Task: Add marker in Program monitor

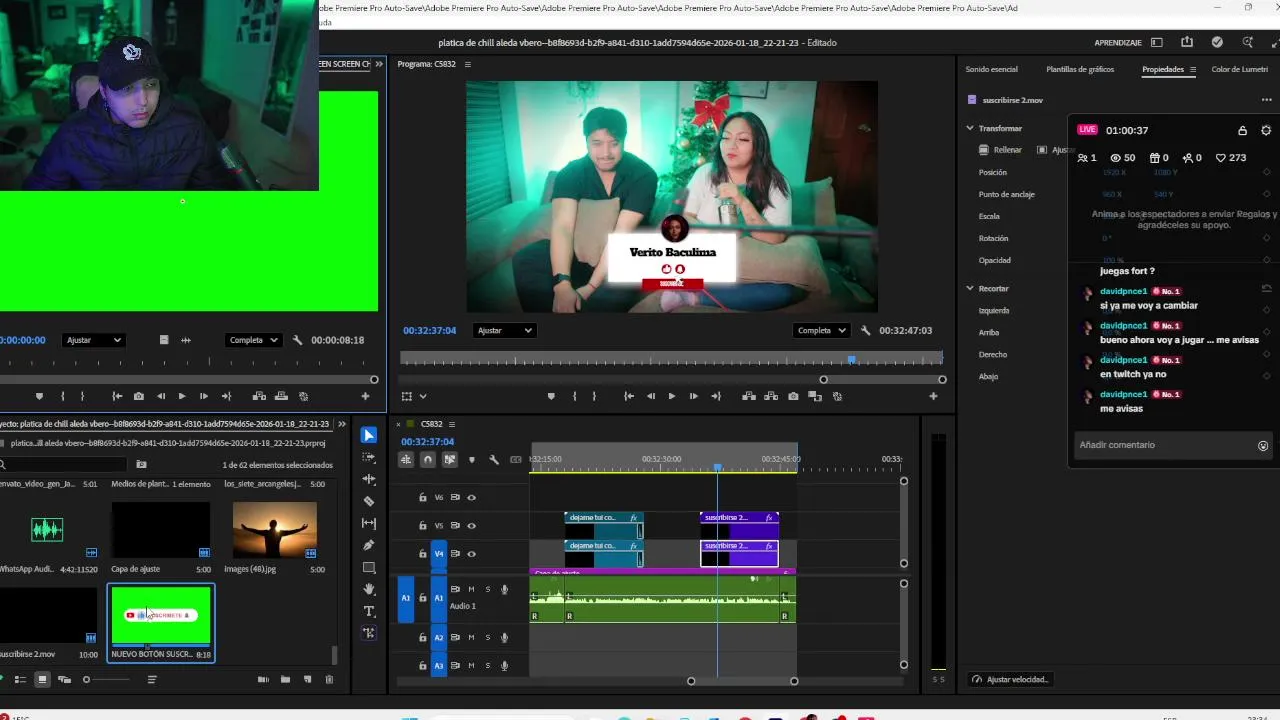Action: point(551,396)
